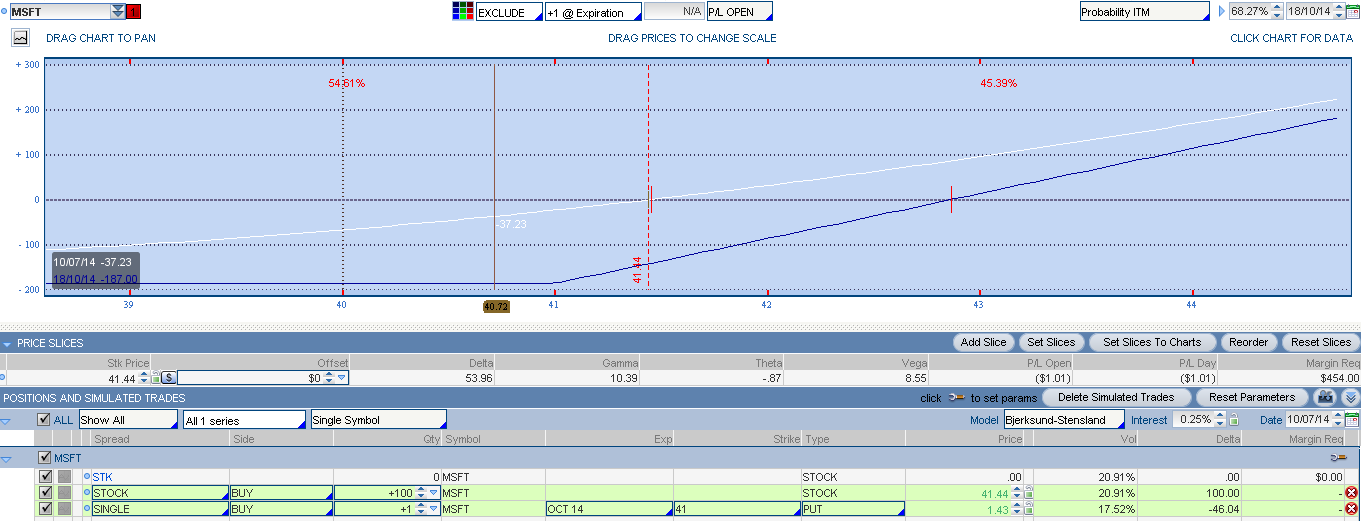Collapse the positions ALL group arrow
Viewport: 1361px width, 521px height.
[x=7, y=421]
